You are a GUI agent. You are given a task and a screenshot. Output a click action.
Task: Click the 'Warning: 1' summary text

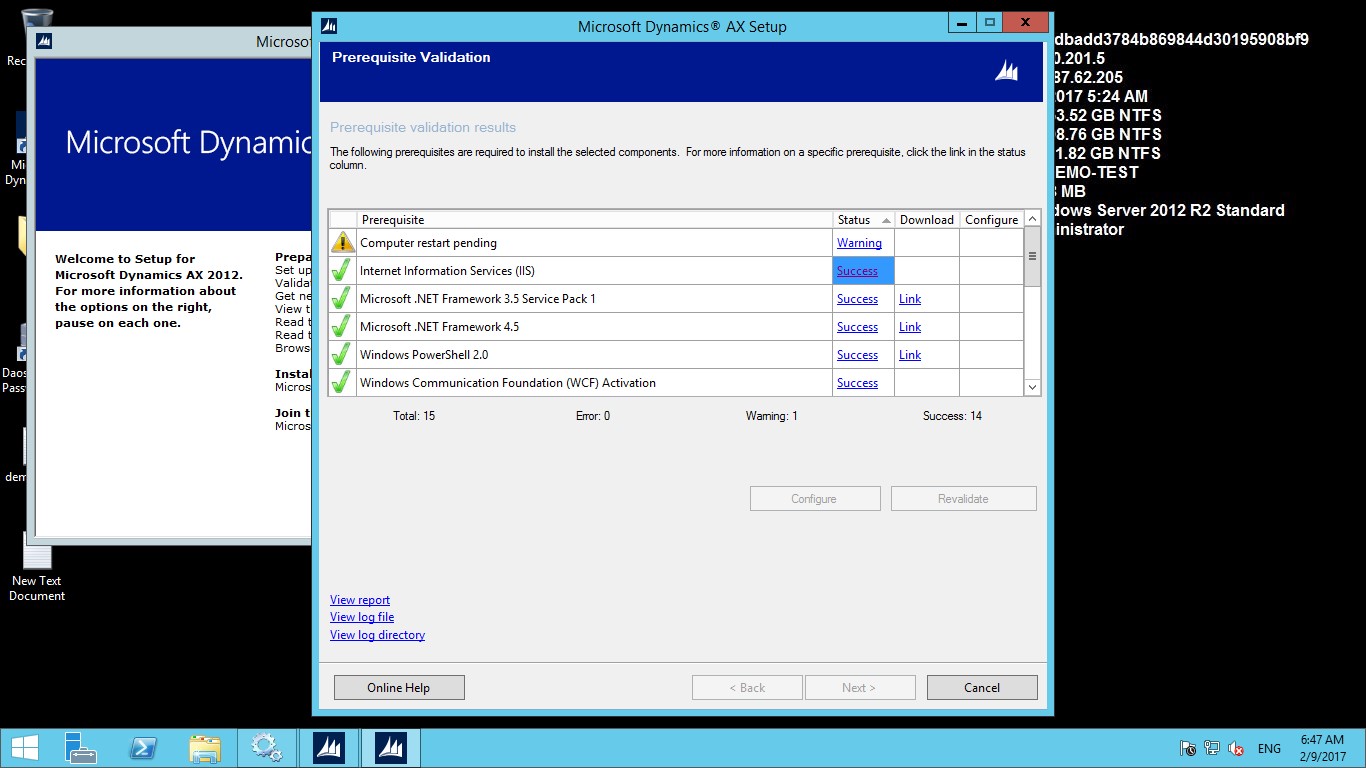(771, 416)
